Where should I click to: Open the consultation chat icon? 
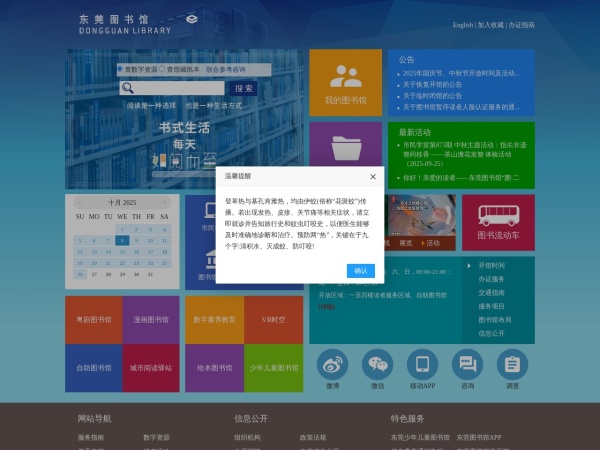point(467,364)
